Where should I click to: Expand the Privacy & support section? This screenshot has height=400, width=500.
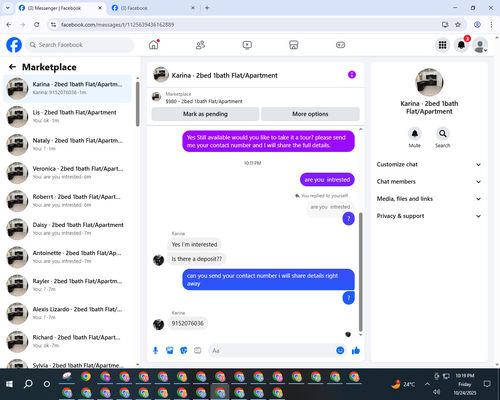tap(429, 216)
